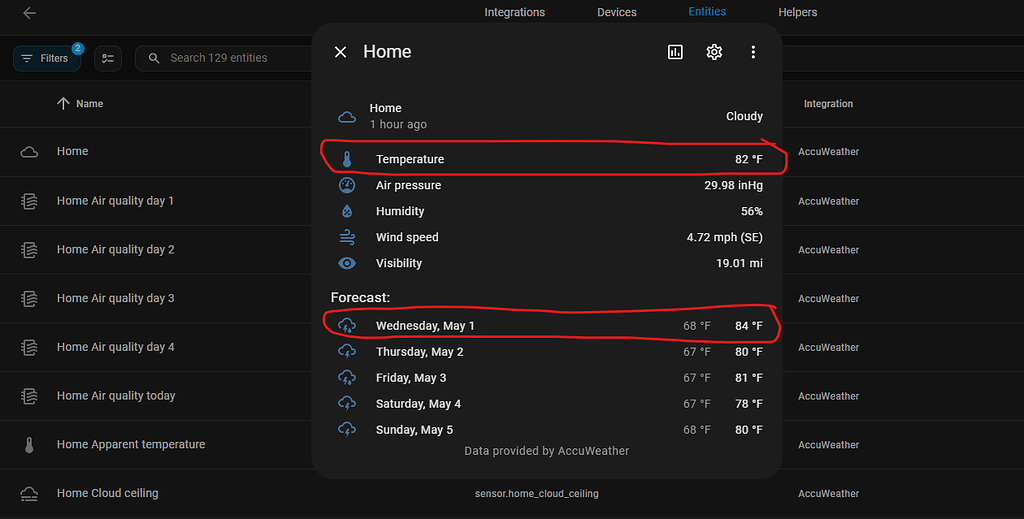This screenshot has height=519, width=1024.
Task: Enable selection mode checklist icon
Action: (x=108, y=58)
